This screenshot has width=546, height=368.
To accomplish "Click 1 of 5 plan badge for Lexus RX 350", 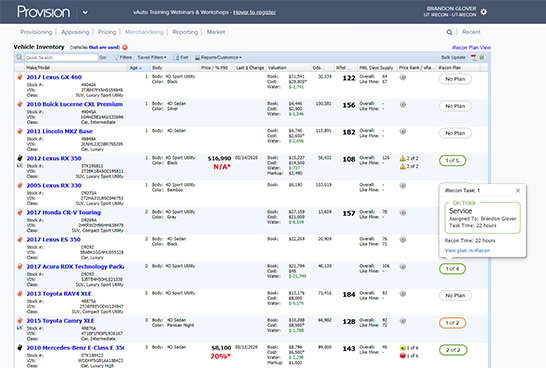I will click(452, 160).
